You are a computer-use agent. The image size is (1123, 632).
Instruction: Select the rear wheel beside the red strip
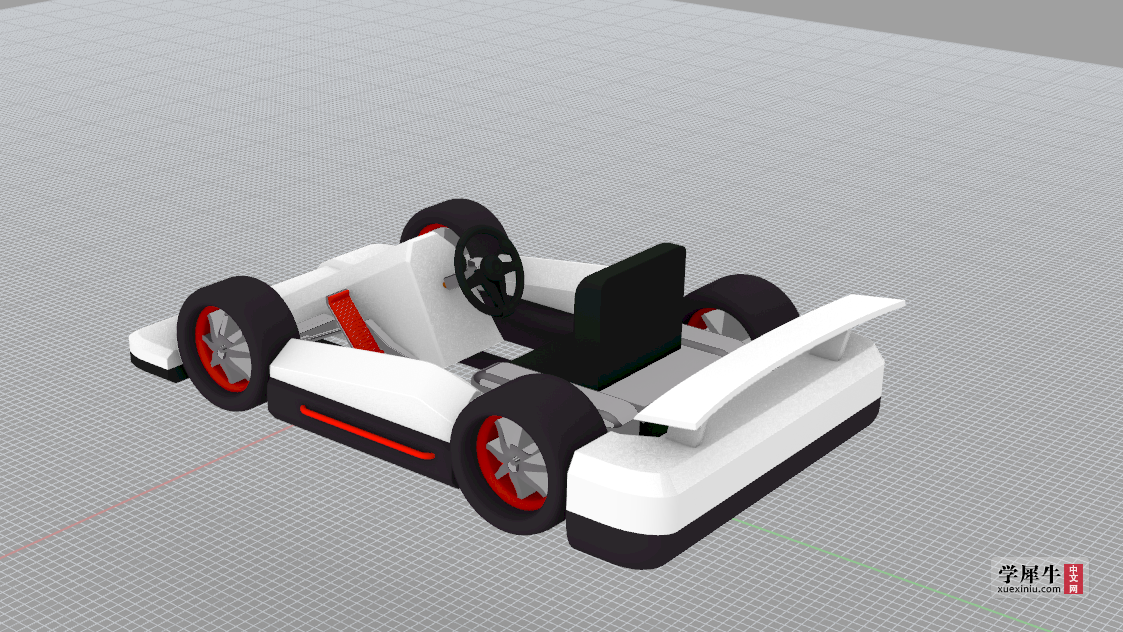529,454
